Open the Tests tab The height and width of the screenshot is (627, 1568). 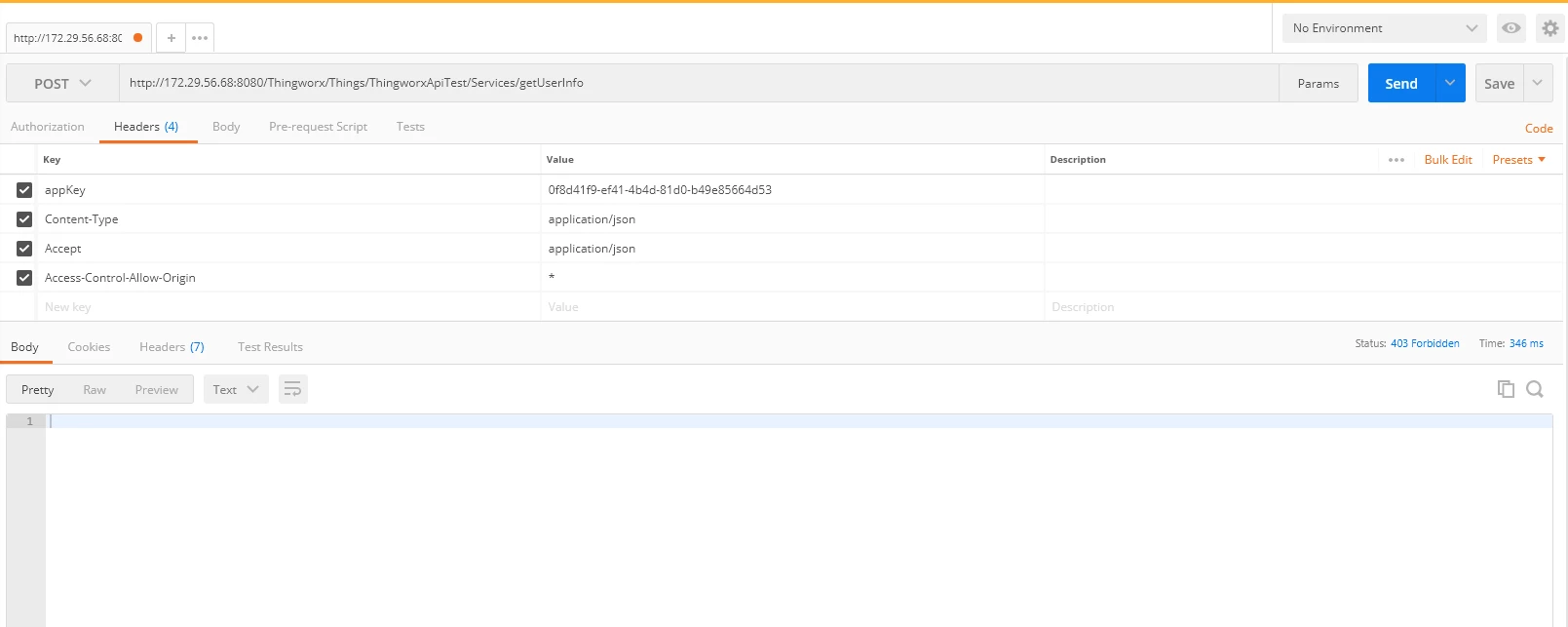pos(410,127)
